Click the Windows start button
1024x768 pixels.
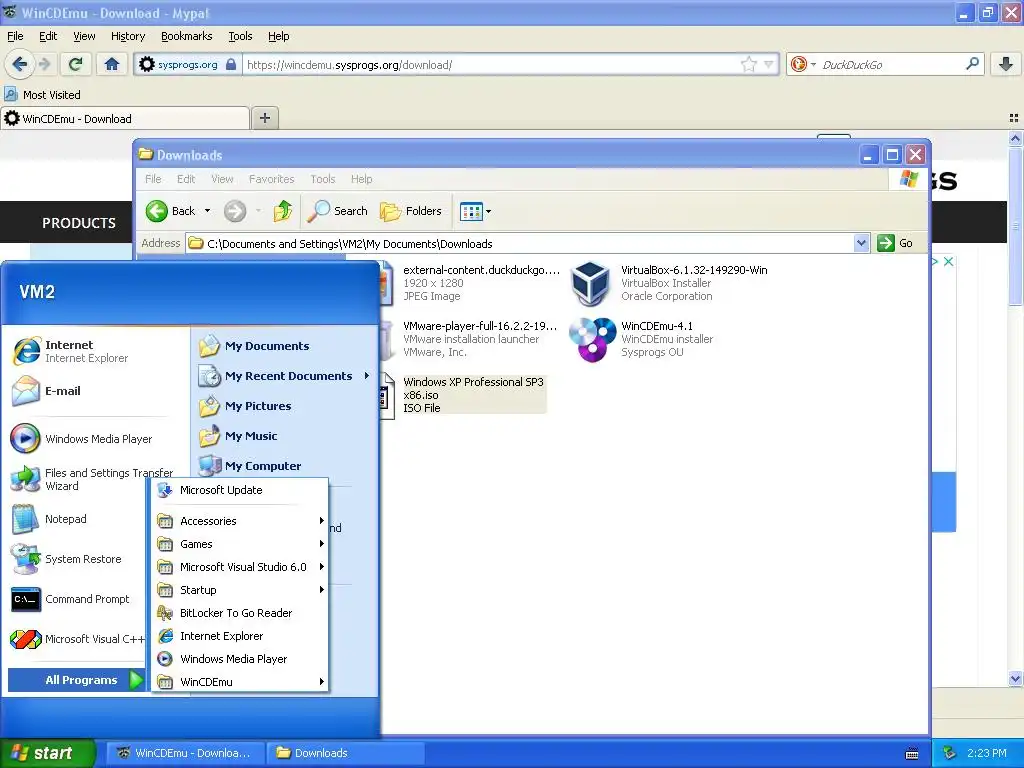tap(48, 753)
